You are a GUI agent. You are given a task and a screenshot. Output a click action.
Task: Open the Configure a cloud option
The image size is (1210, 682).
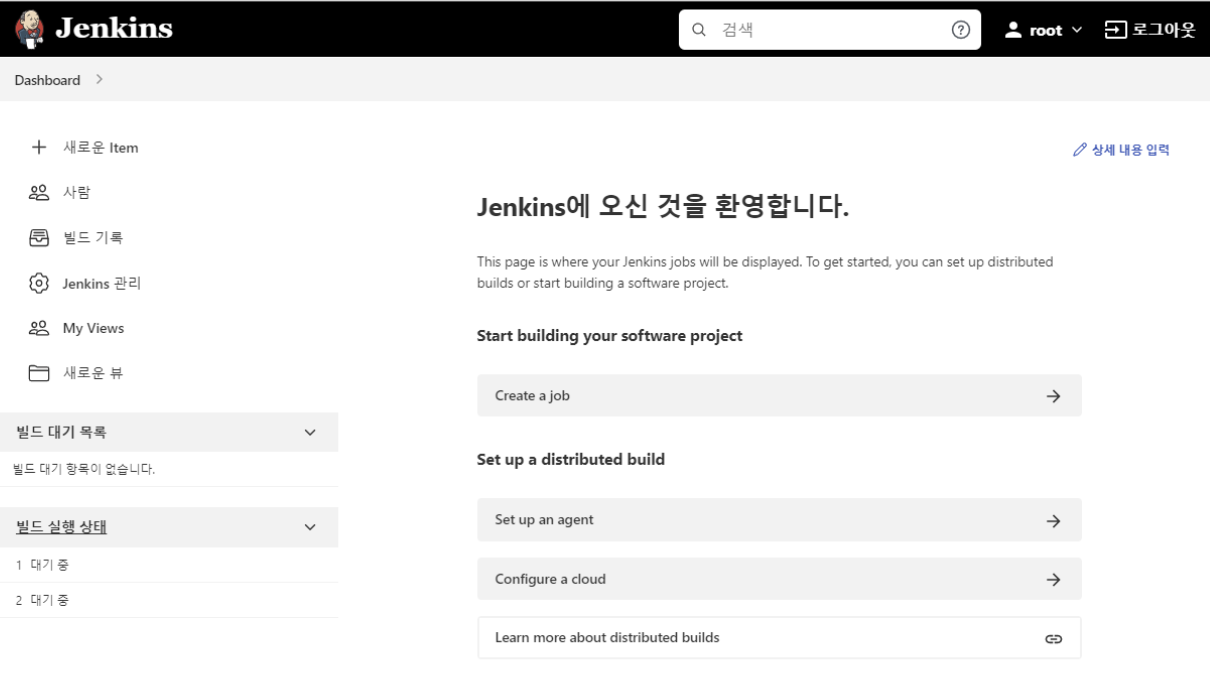click(x=779, y=579)
